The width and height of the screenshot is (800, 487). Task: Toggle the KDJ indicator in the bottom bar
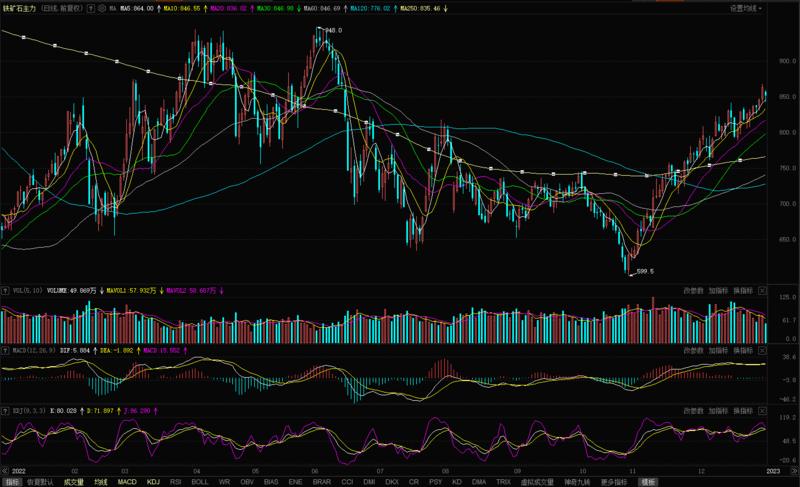click(153, 482)
